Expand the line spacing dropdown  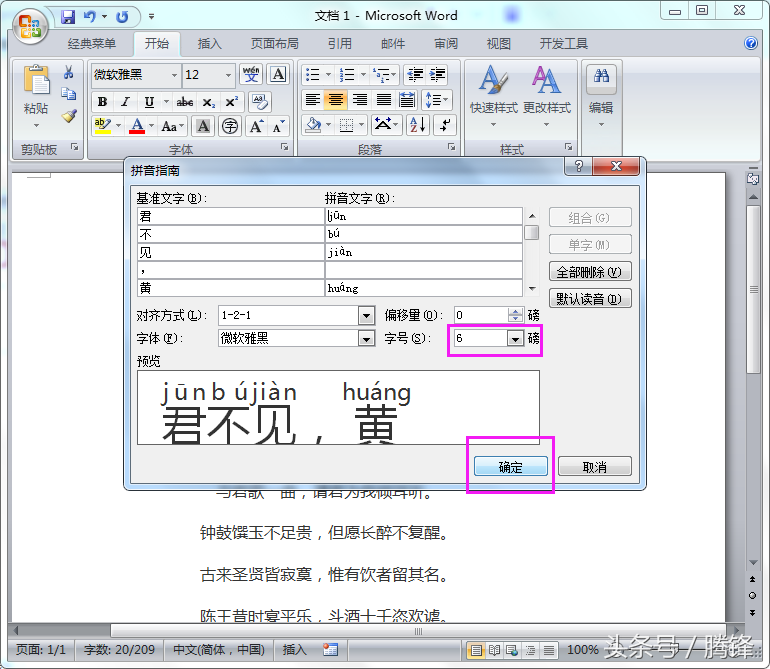pos(445,100)
